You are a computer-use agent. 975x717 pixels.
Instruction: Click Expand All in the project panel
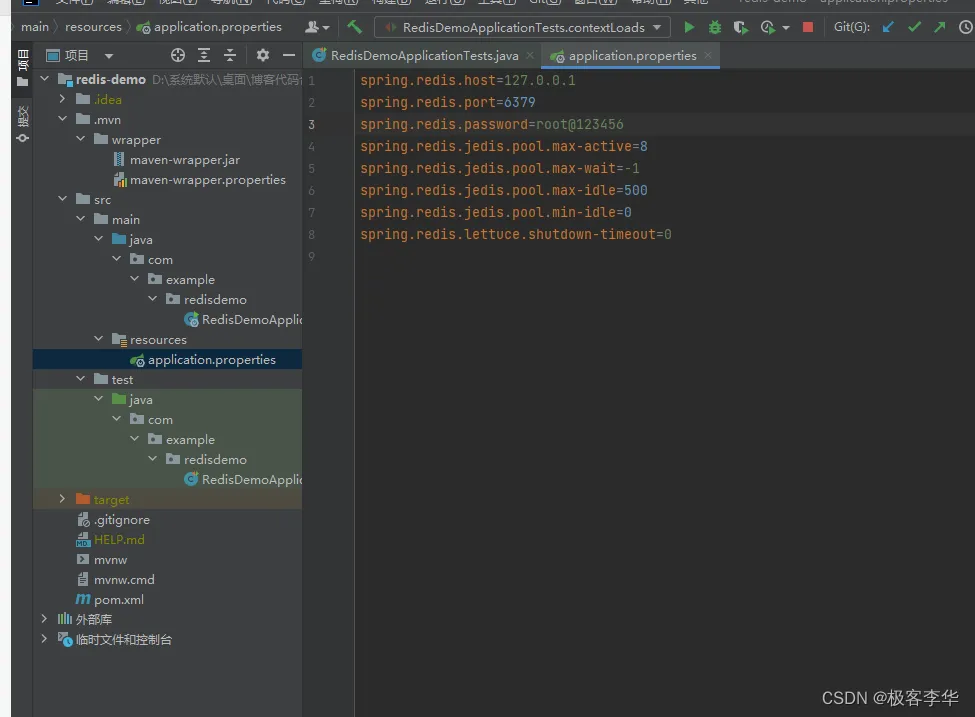[204, 56]
